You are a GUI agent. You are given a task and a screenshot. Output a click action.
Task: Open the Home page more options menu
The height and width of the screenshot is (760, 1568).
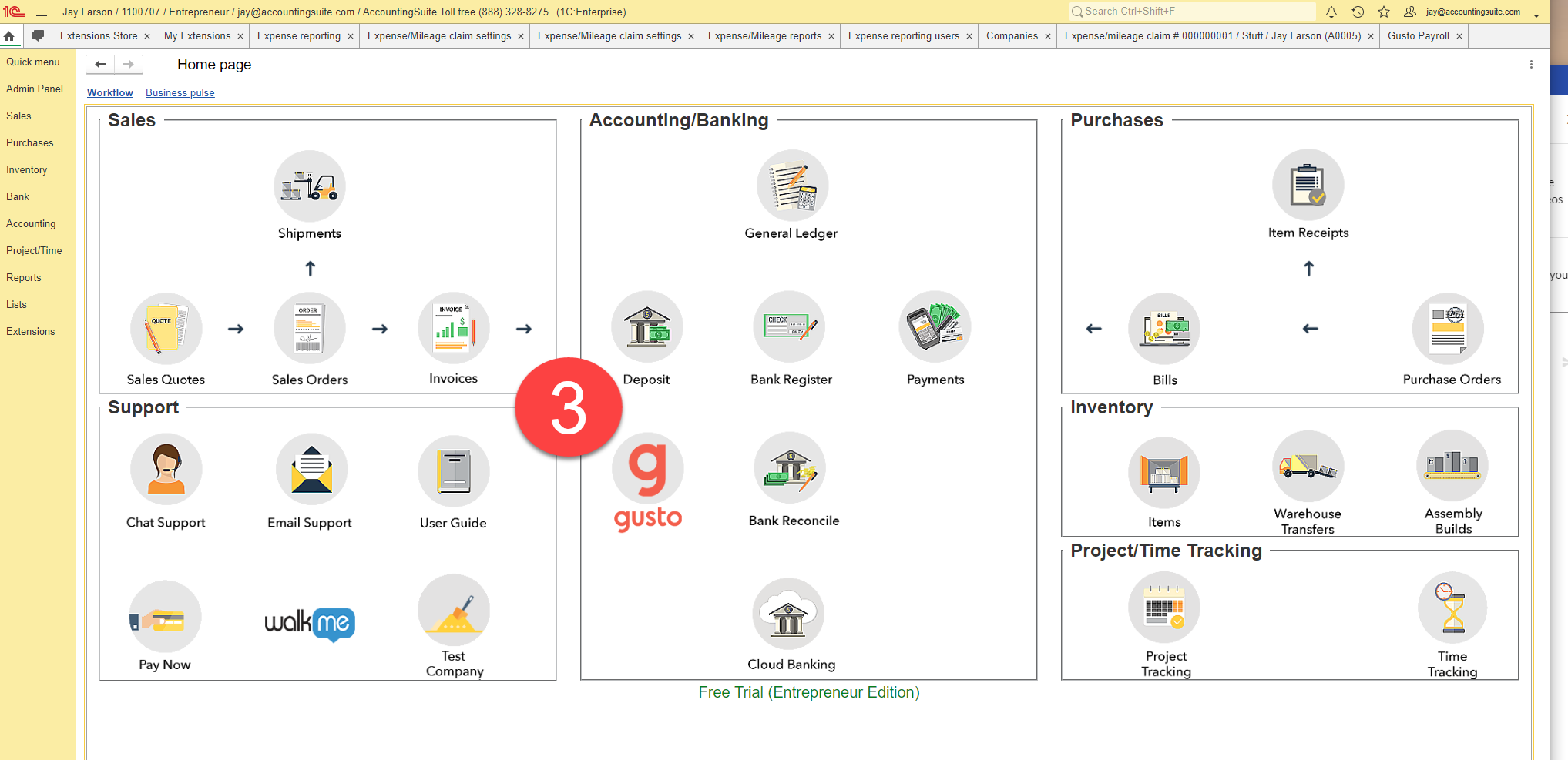point(1531,65)
